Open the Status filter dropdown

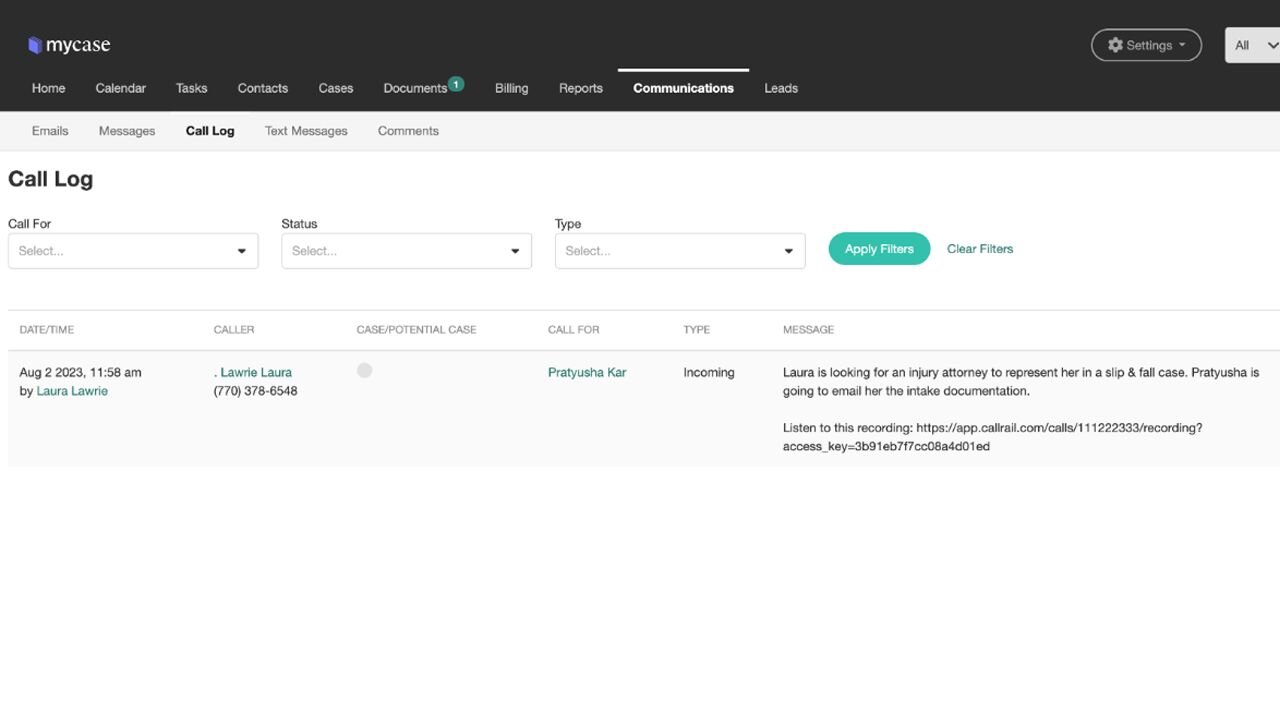[x=406, y=250]
